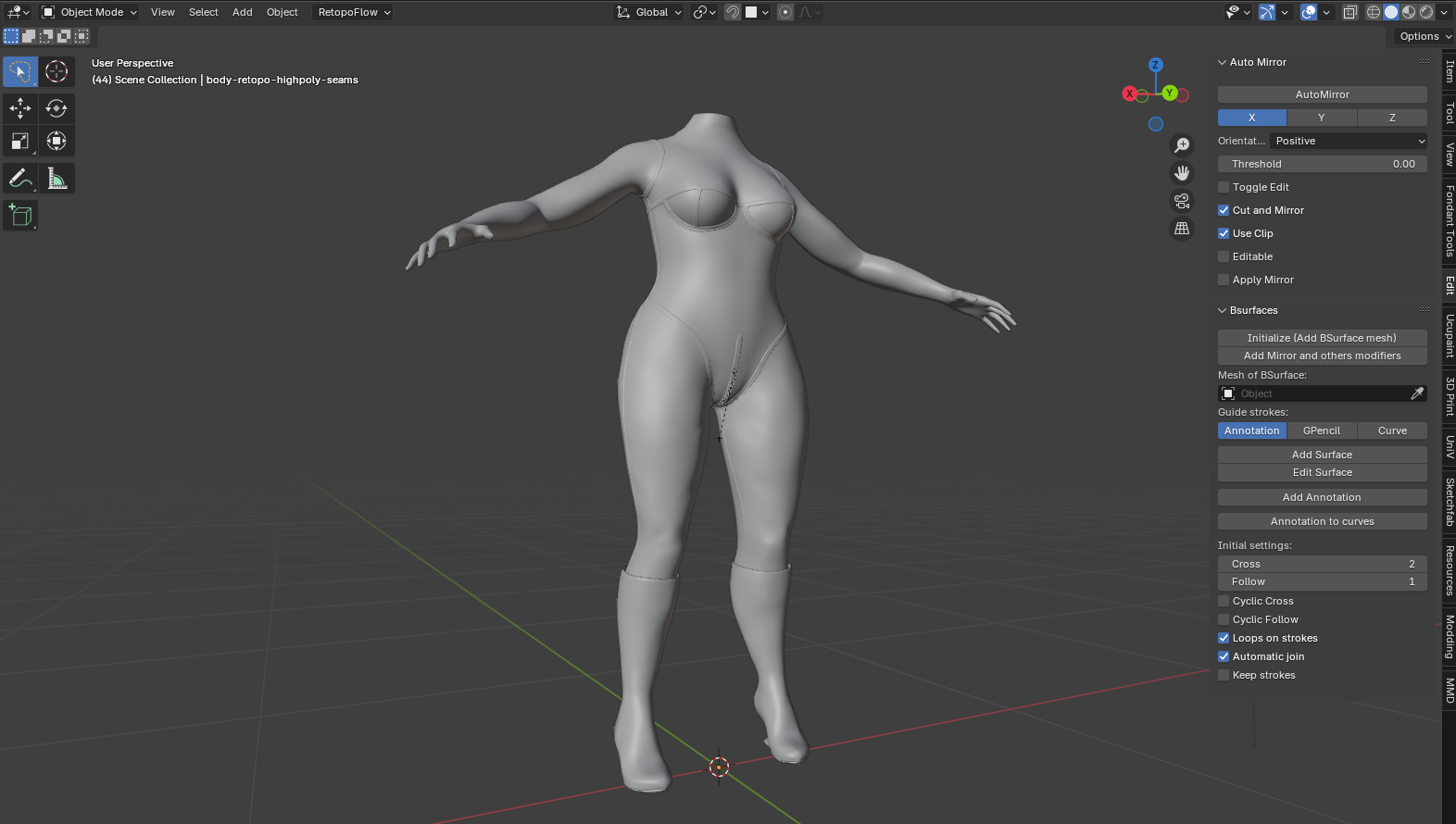Pick BSurface mesh with eyedropper
The height and width of the screenshot is (824, 1456).
point(1417,393)
